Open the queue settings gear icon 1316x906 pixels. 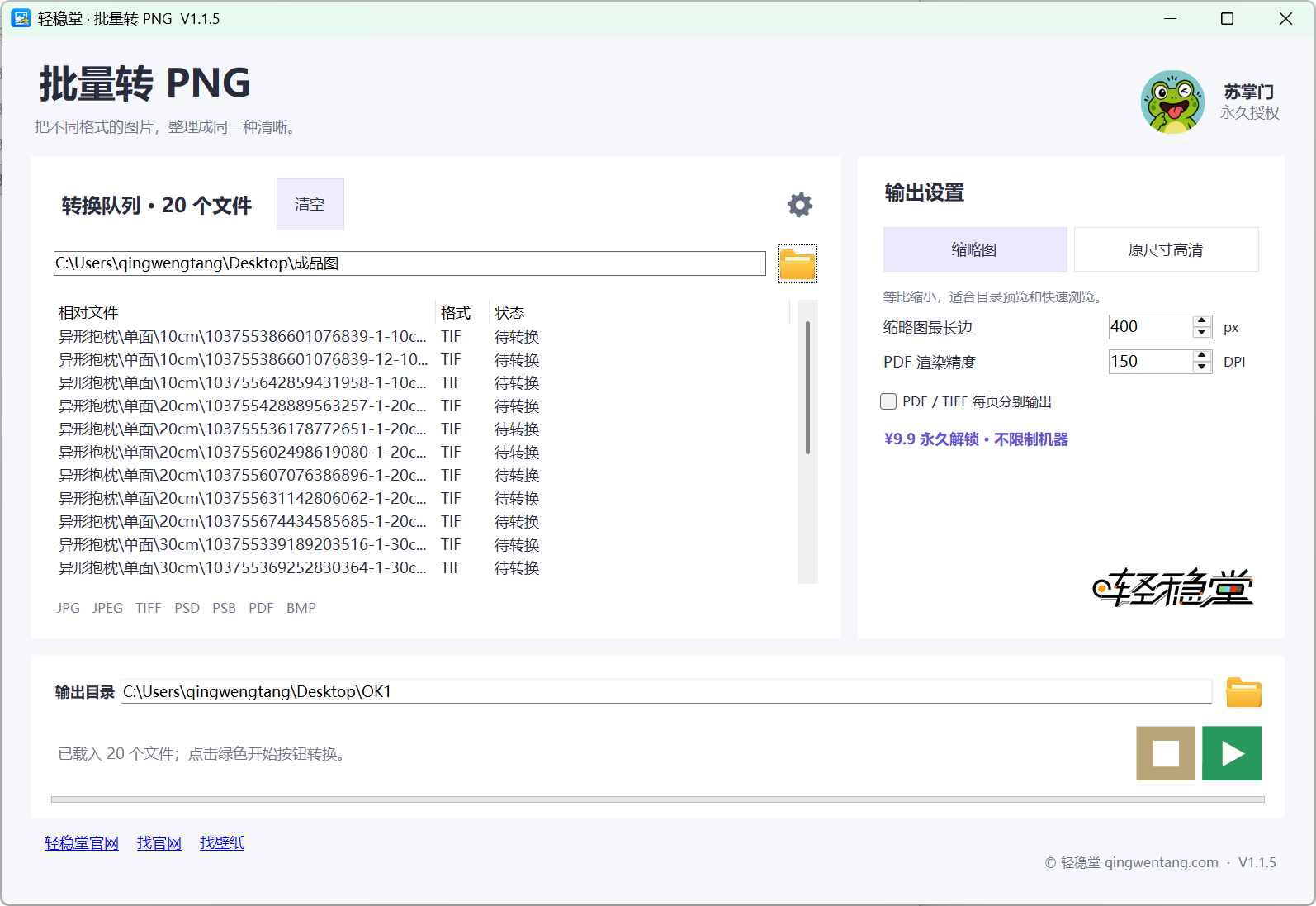[799, 205]
